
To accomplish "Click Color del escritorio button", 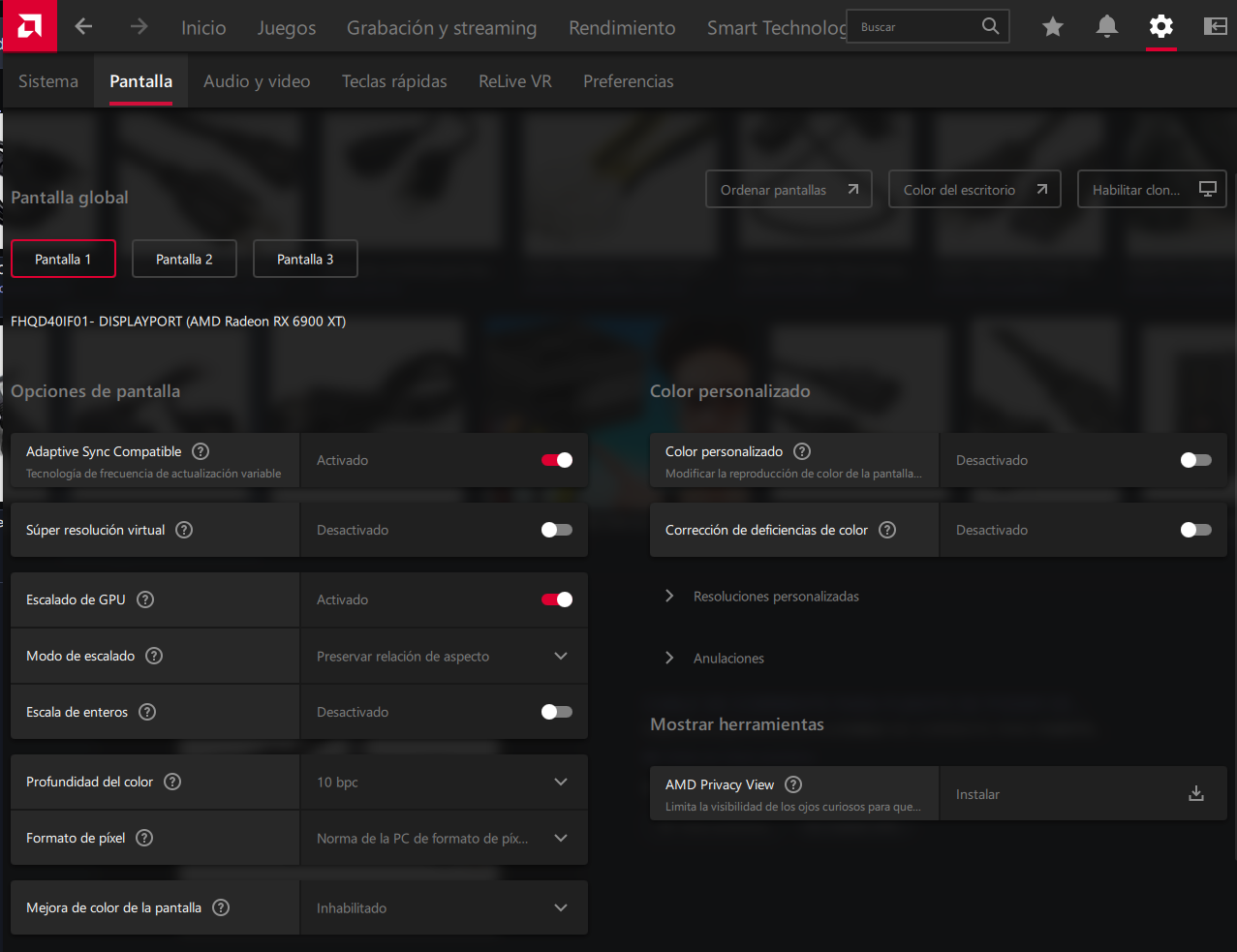I will point(974,189).
